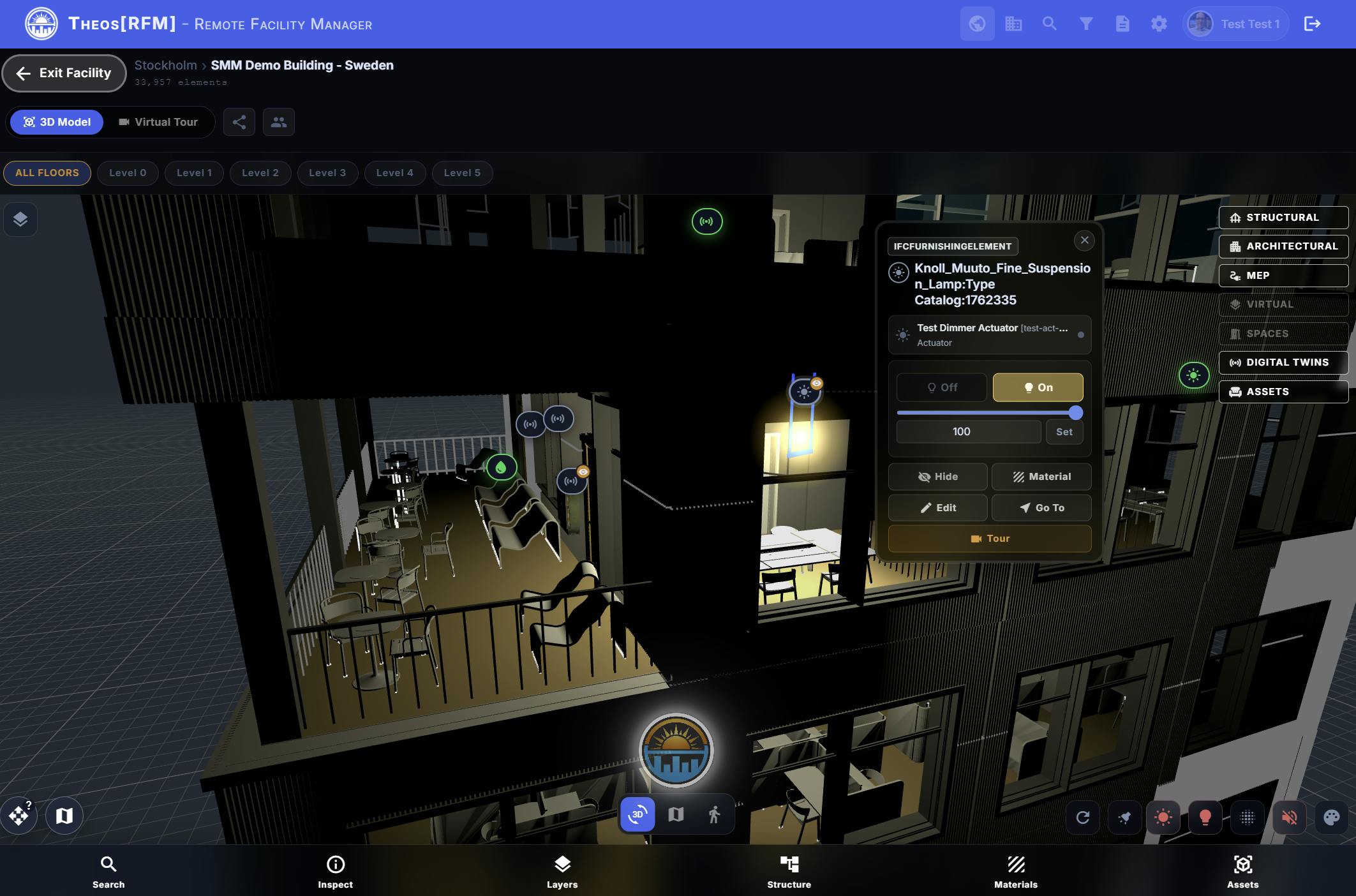Toggle the SPACES layer
The image size is (1356, 896).
(1283, 334)
